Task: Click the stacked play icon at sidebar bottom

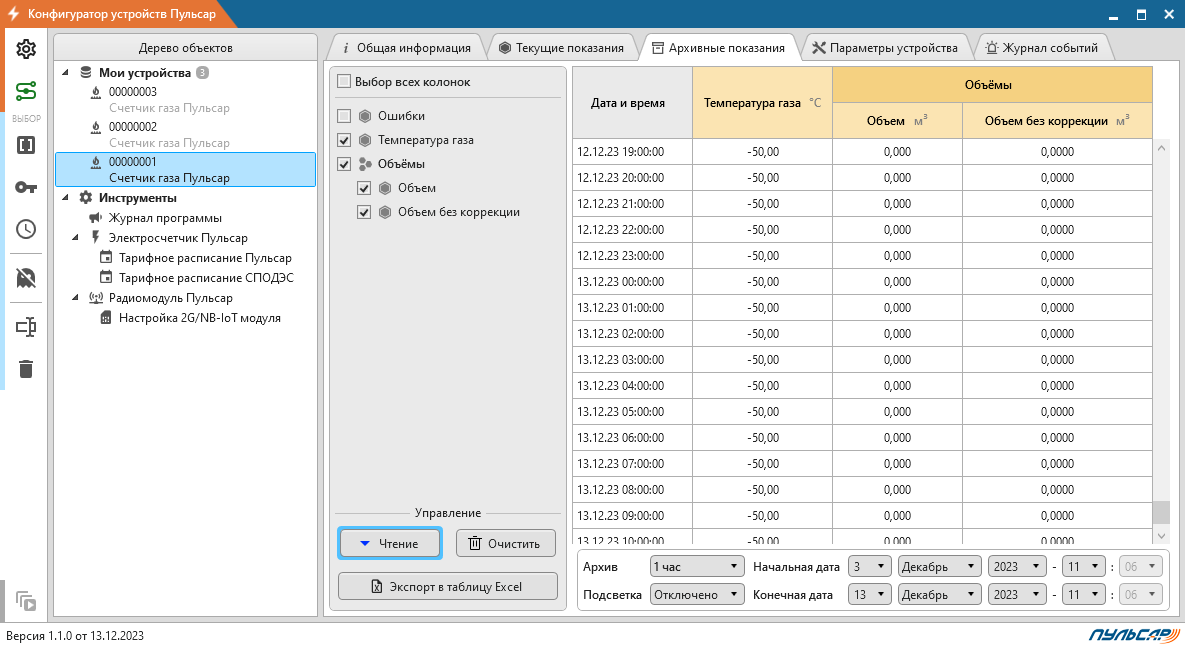Action: (x=26, y=601)
